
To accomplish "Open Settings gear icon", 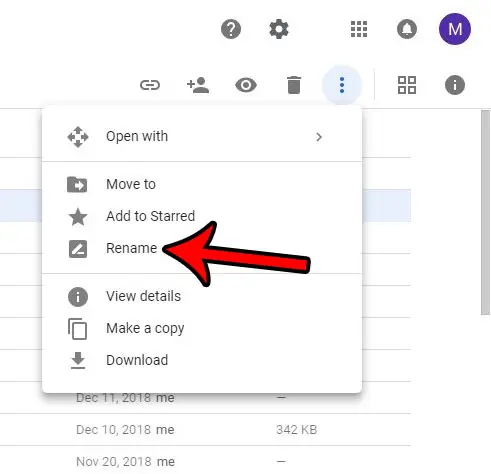I will tap(279, 29).
